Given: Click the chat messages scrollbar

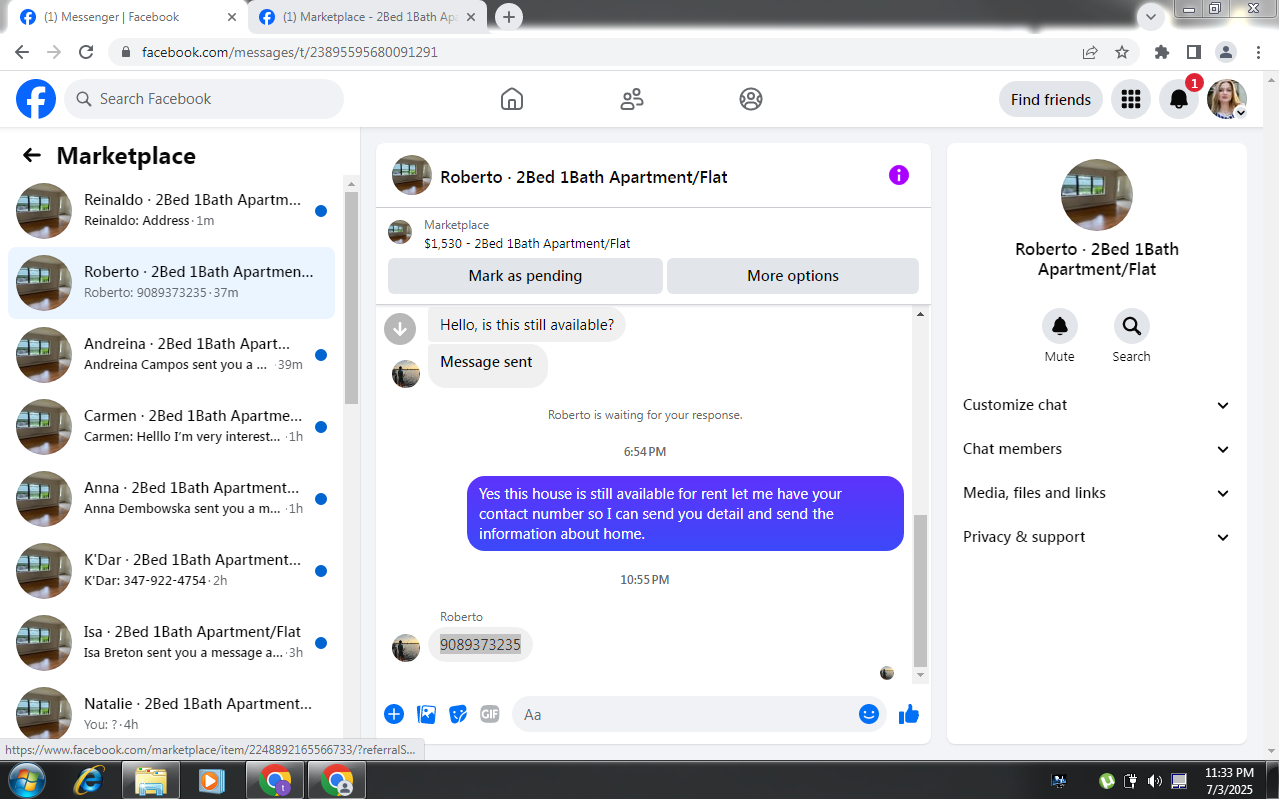Looking at the screenshot, I should [x=920, y=590].
